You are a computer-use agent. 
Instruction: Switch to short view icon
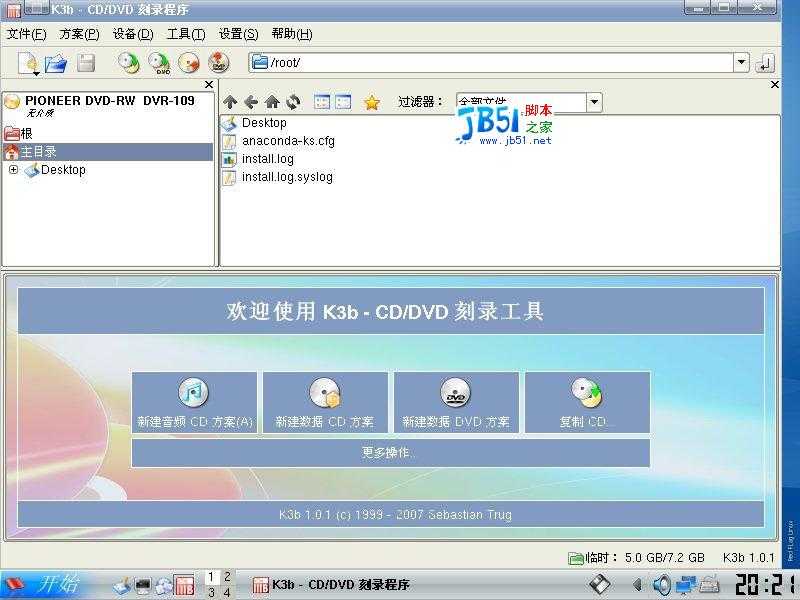pyautogui.click(x=322, y=102)
